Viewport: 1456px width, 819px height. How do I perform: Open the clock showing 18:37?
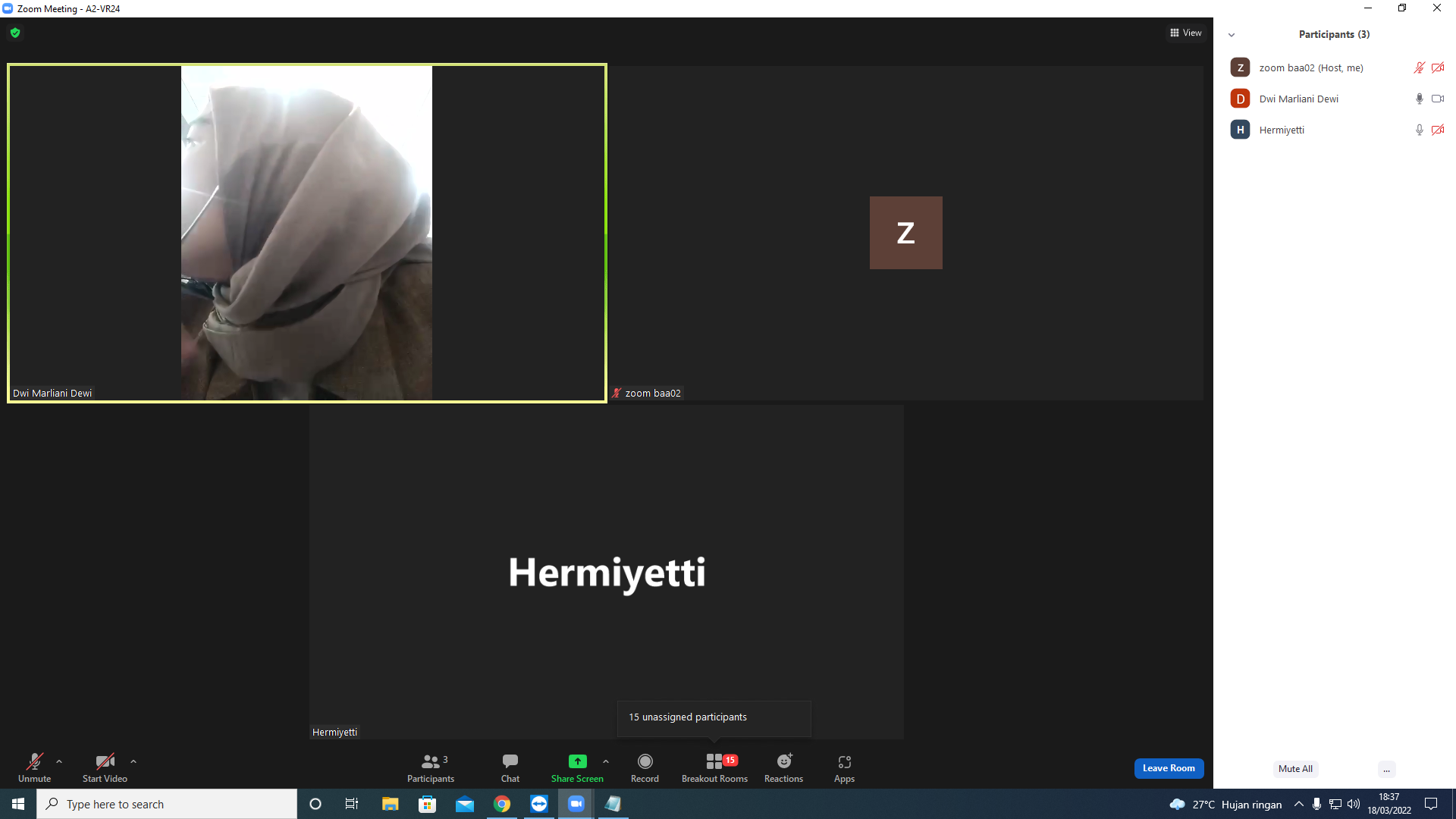pos(1389,804)
